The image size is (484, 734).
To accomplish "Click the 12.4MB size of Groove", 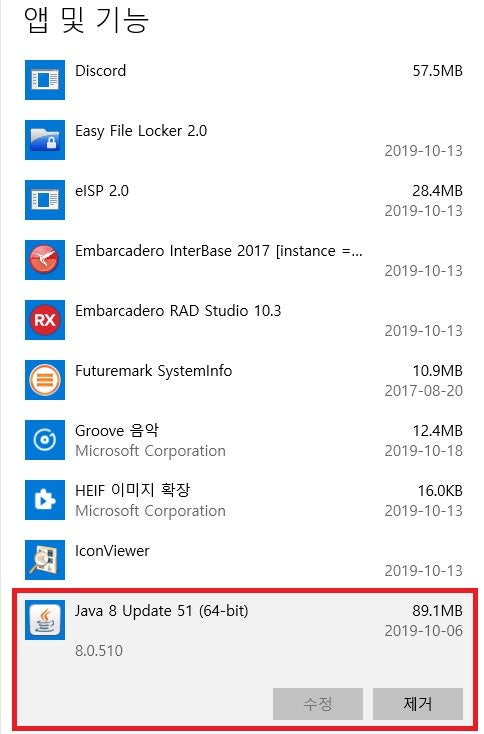I will click(x=437, y=431).
